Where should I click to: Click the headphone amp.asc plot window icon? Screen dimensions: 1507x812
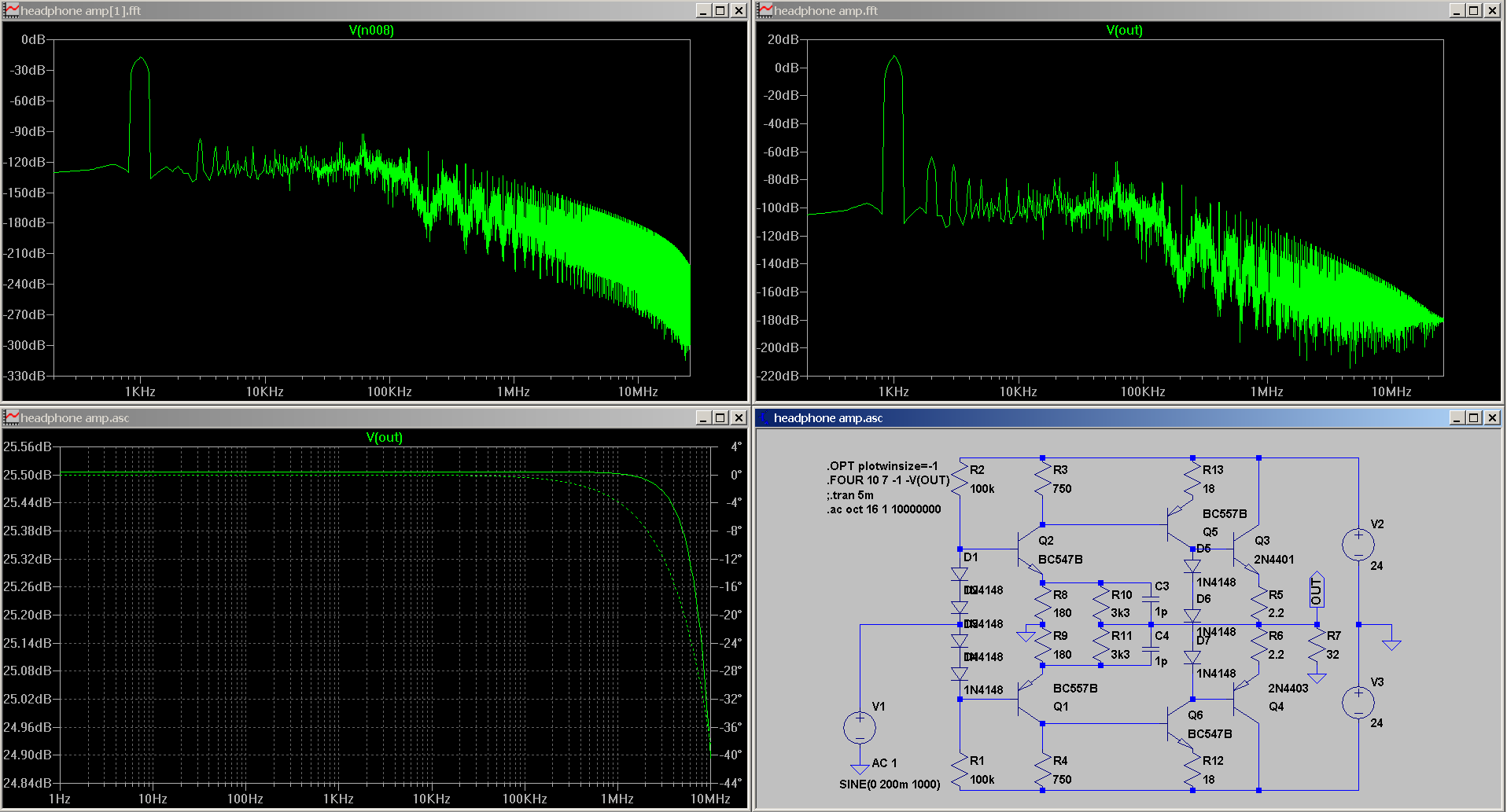(x=11, y=417)
